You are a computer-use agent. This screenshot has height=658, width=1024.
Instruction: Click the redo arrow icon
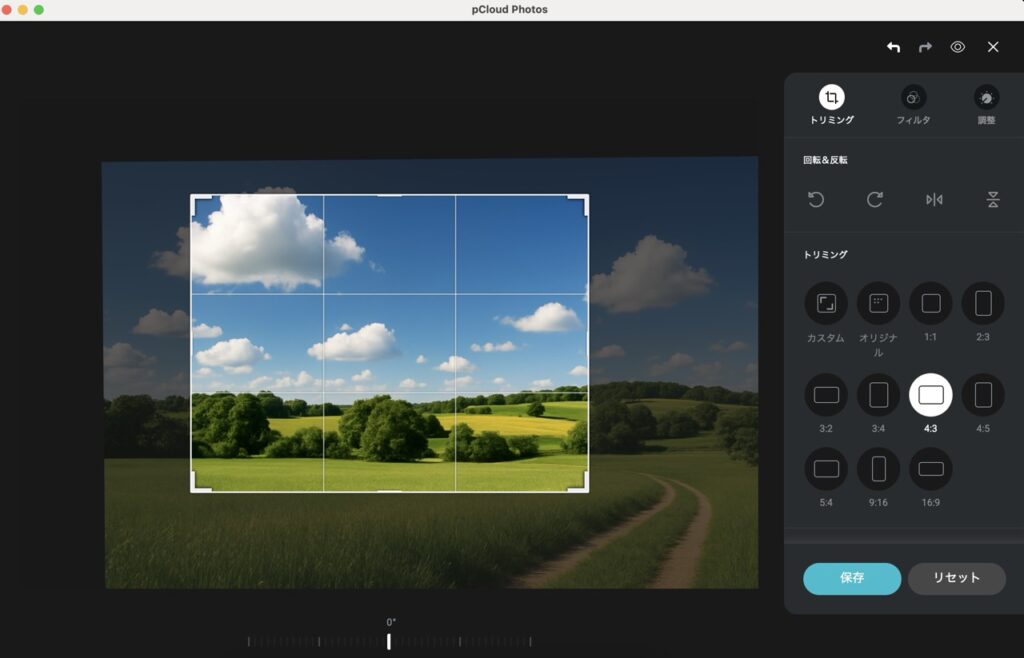(925, 47)
